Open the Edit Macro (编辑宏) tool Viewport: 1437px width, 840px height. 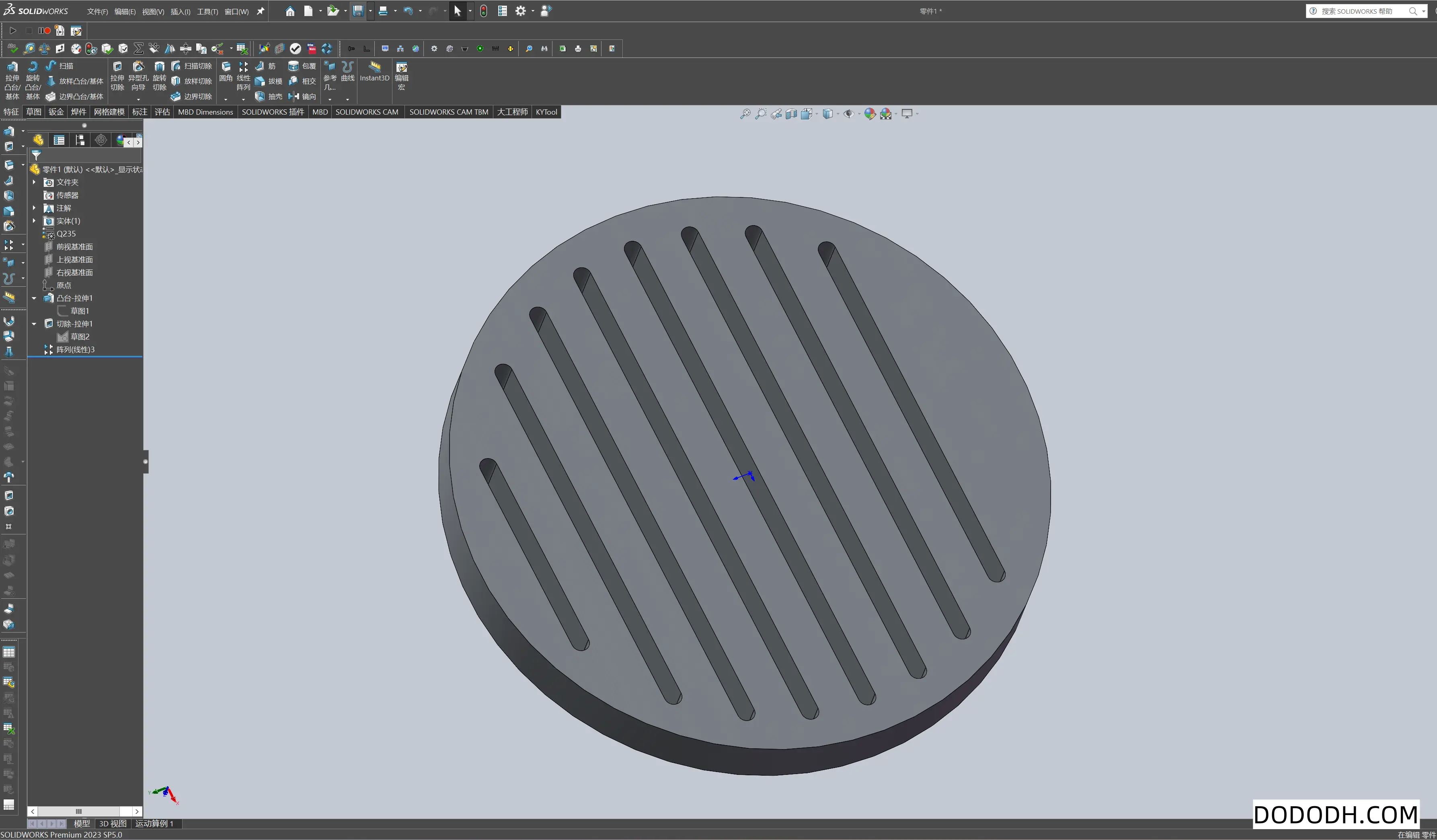(x=401, y=76)
